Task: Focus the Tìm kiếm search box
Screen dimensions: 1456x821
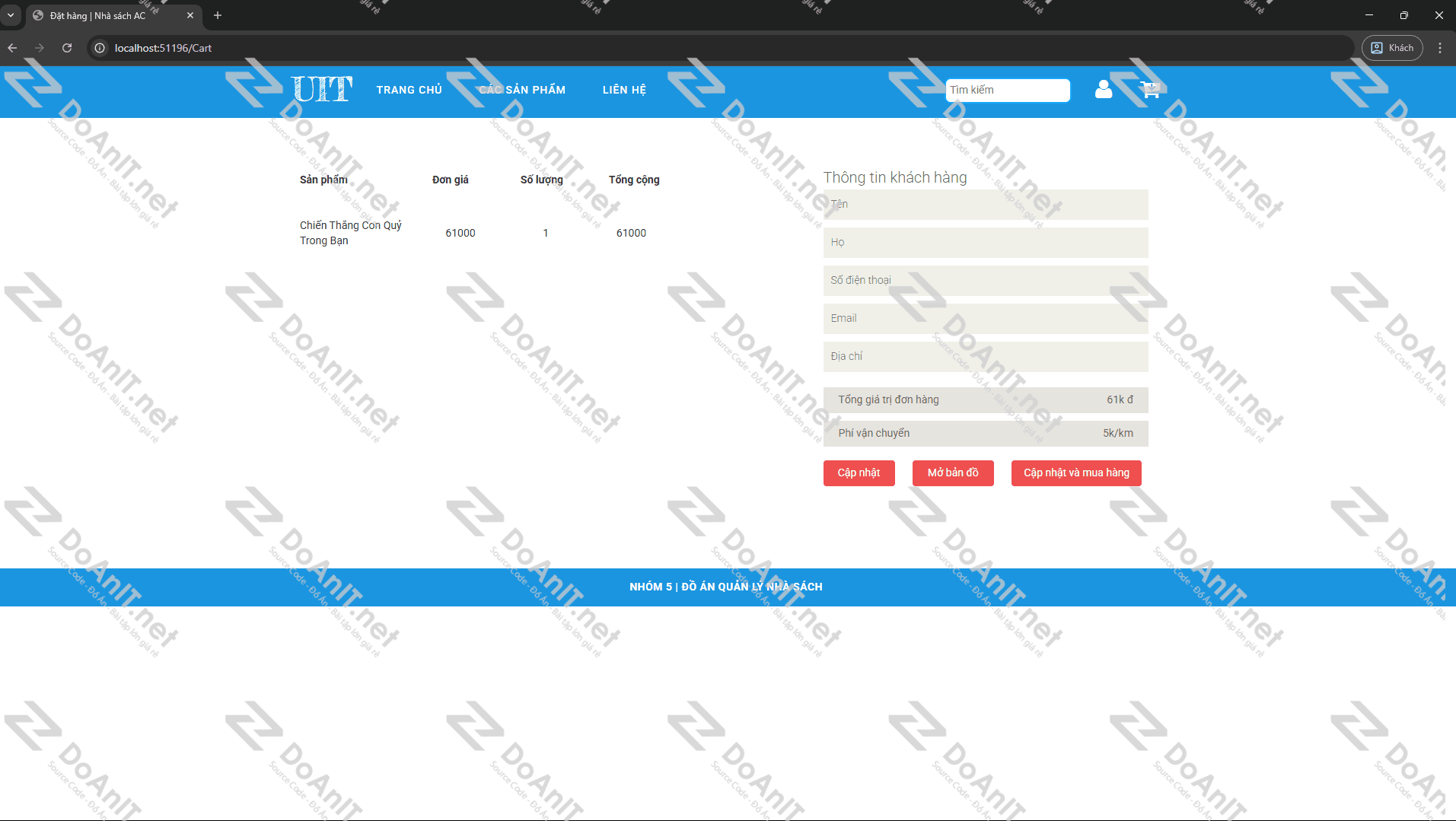Action: coord(1008,90)
